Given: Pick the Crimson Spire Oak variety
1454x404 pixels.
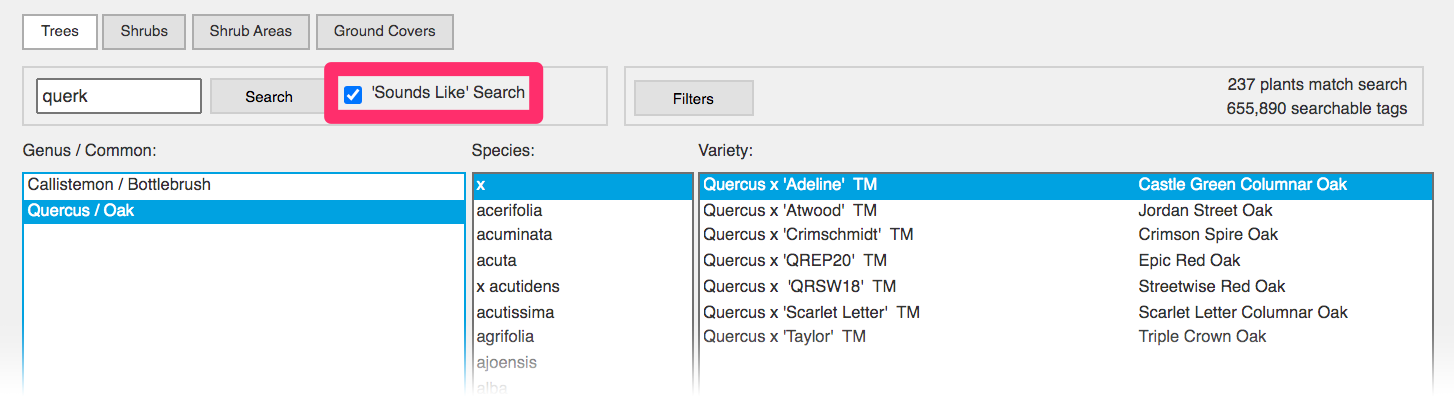Looking at the screenshot, I should tap(1208, 235).
